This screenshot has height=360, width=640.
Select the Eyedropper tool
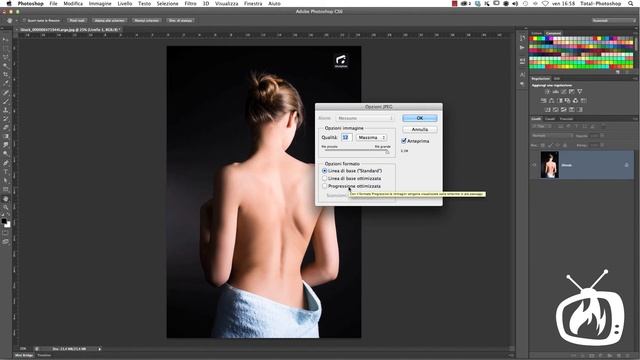[x=6, y=83]
